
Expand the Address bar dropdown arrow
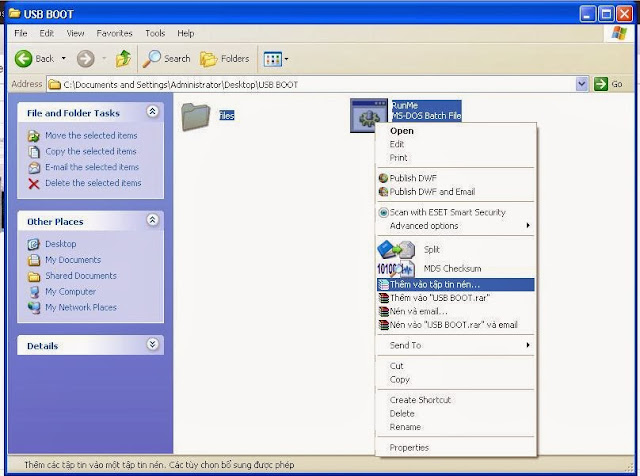[x=581, y=84]
